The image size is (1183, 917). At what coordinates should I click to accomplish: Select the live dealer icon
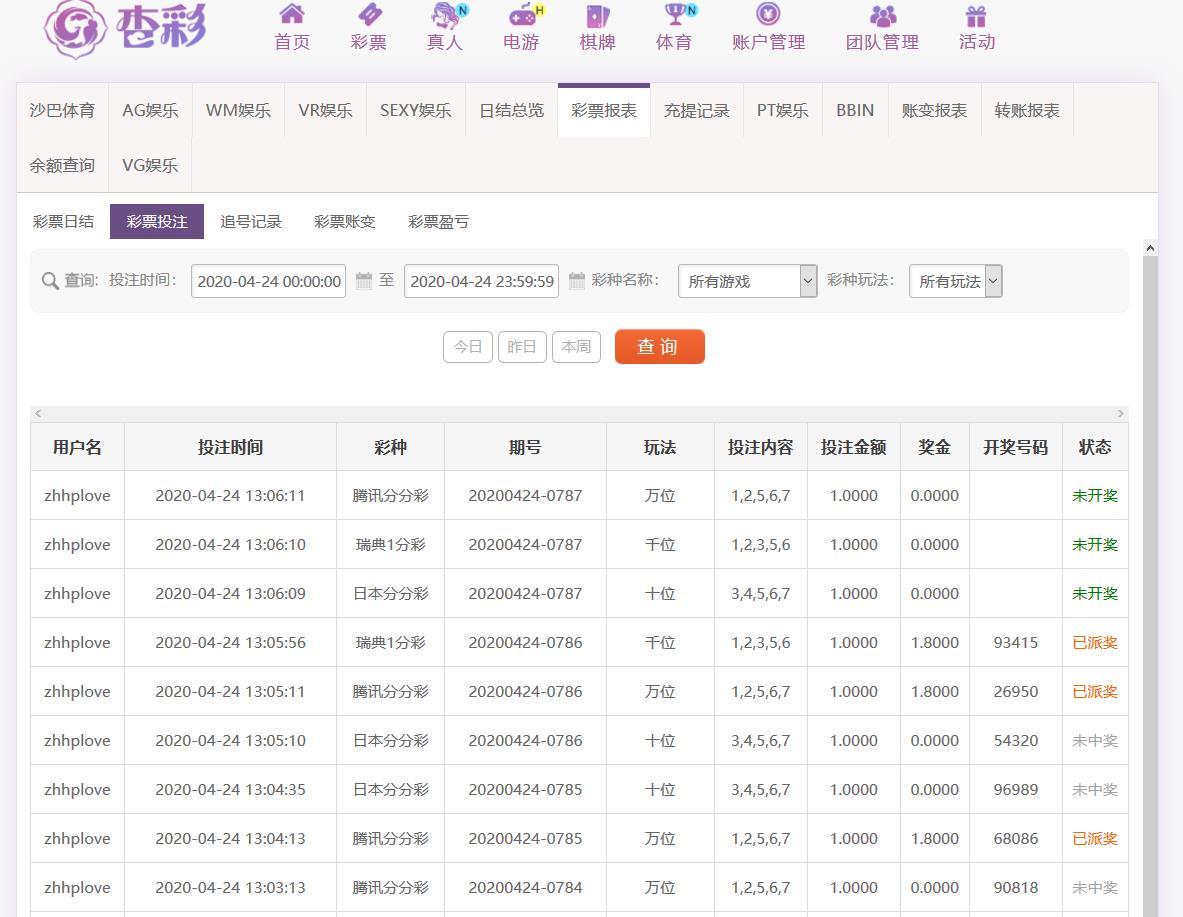click(x=445, y=15)
